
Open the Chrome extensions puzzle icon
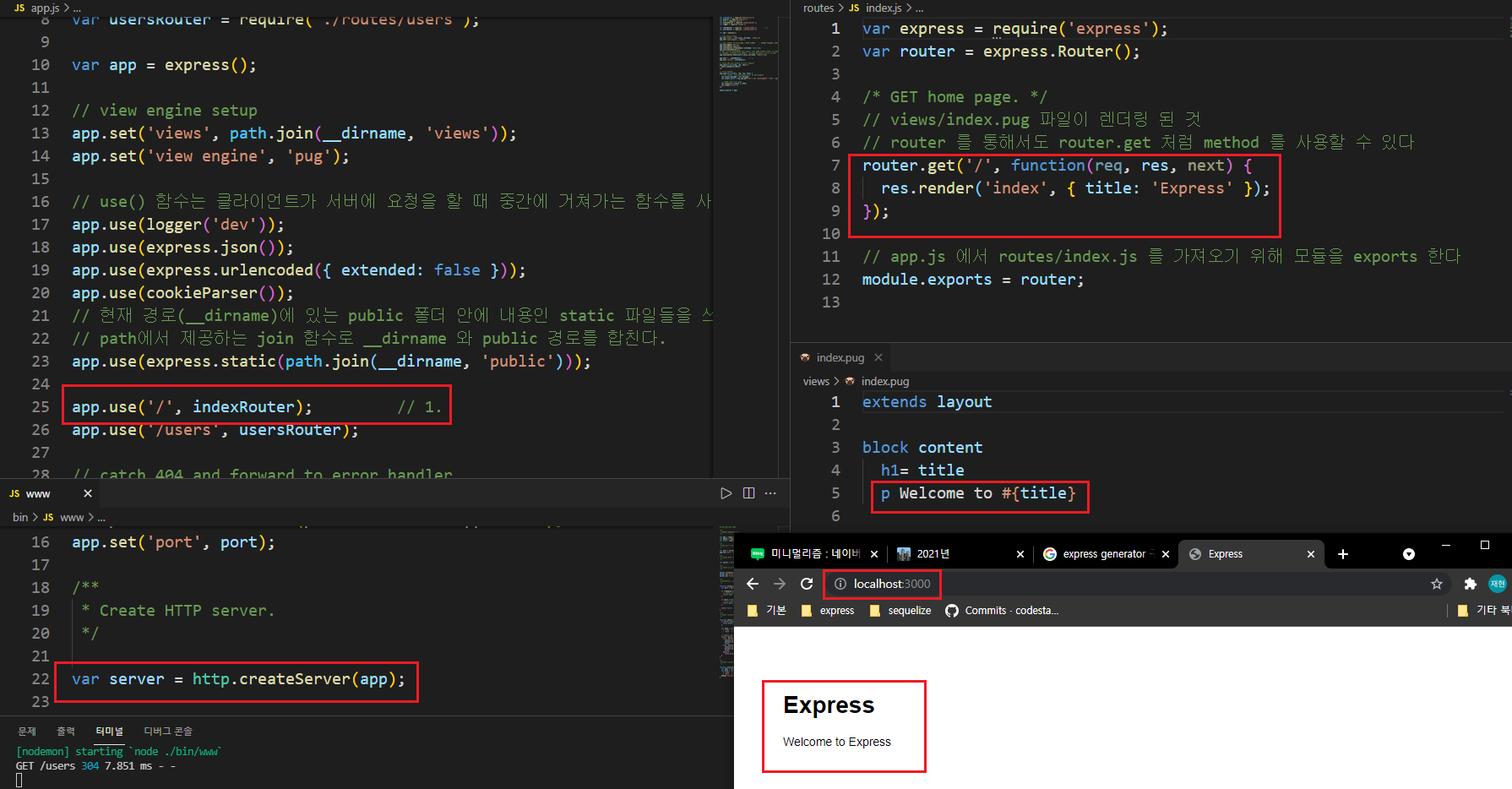point(1471,584)
